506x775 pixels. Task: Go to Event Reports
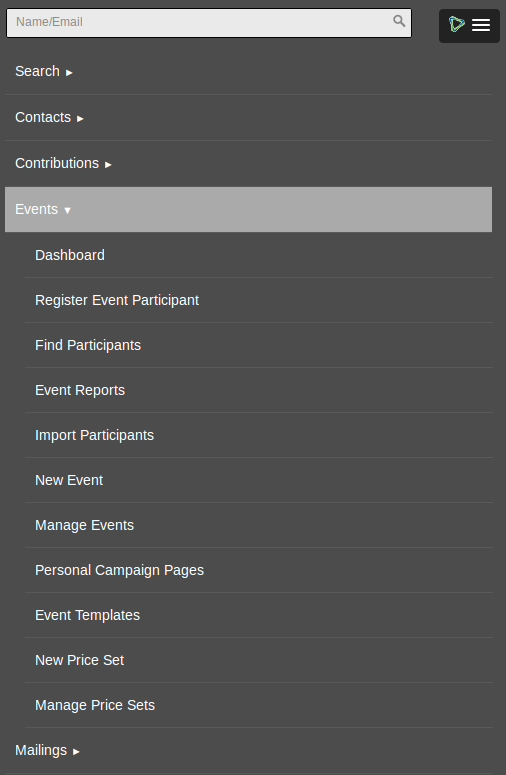(x=258, y=390)
